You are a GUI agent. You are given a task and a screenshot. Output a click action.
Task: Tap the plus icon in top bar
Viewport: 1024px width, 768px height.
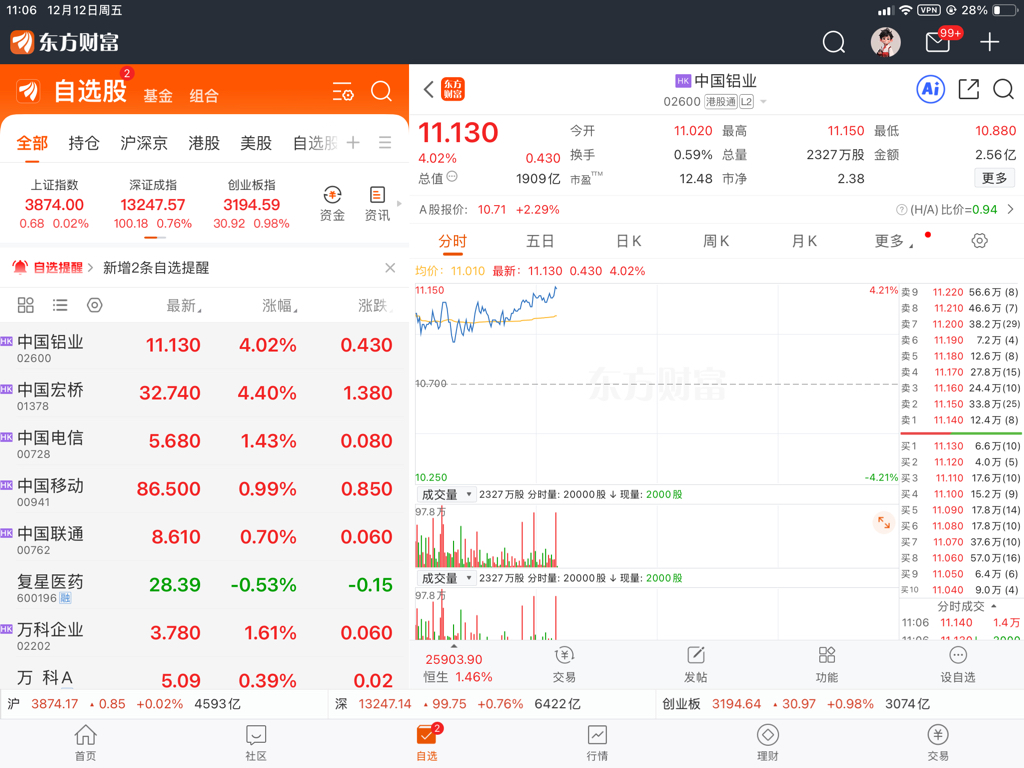[989, 42]
